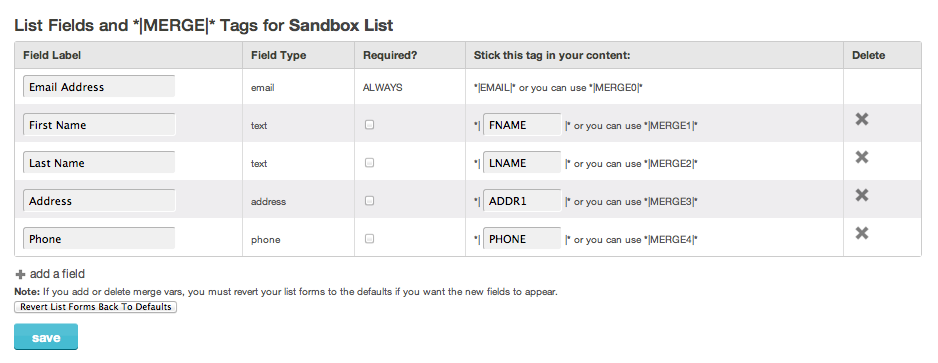The width and height of the screenshot is (938, 363).
Task: Remove the Phone field with X icon
Action: coord(861,233)
